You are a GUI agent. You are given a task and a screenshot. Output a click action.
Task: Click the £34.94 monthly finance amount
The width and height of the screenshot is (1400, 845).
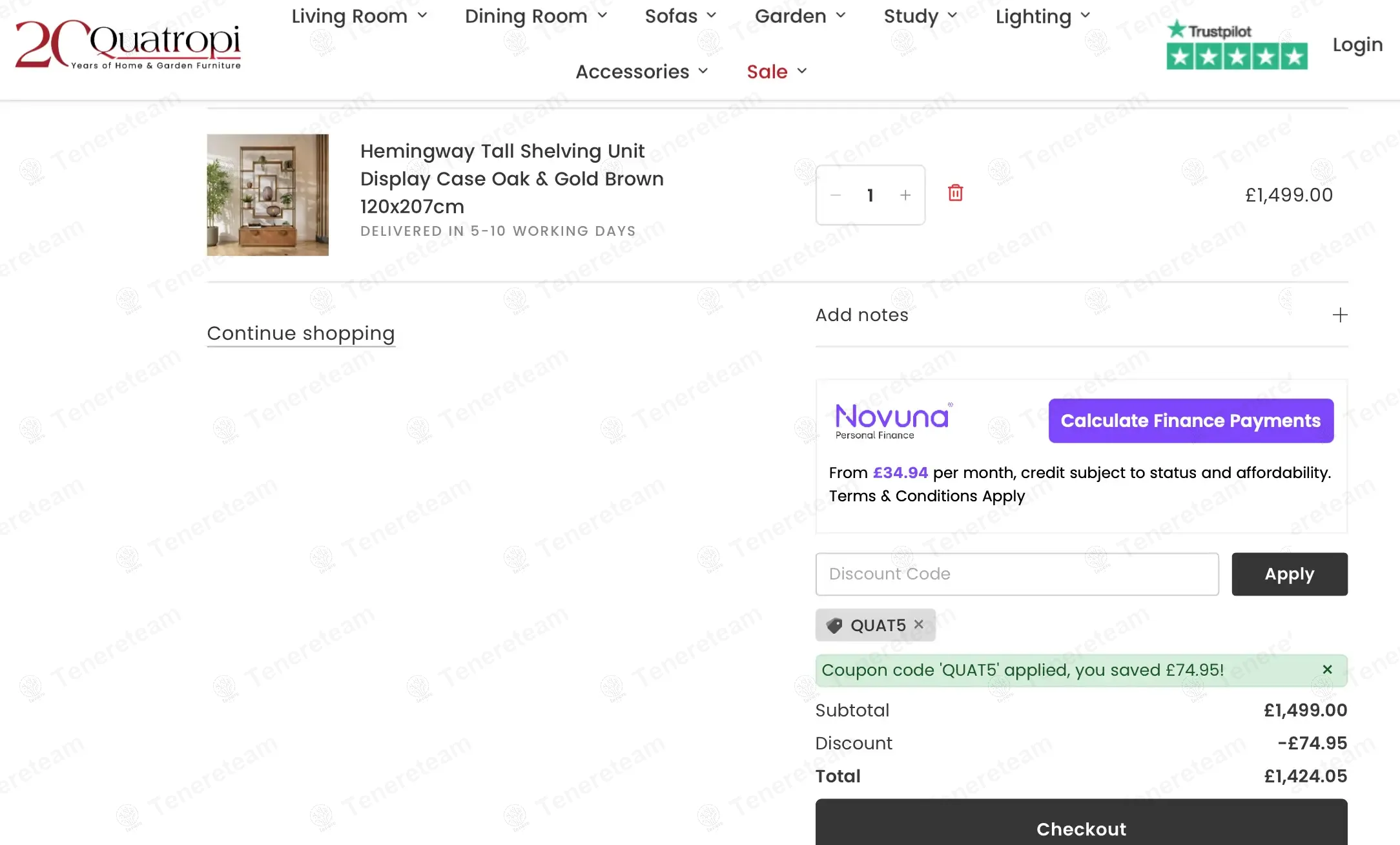(900, 473)
